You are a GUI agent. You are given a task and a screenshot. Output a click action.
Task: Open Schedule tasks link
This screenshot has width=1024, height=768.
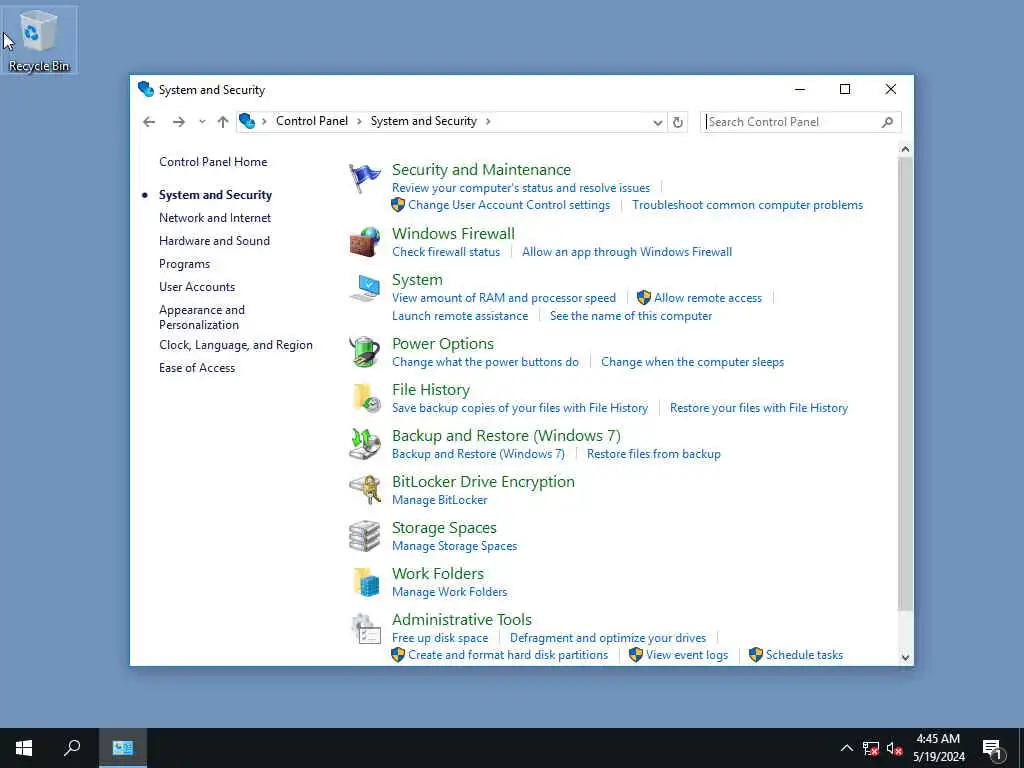(x=805, y=655)
